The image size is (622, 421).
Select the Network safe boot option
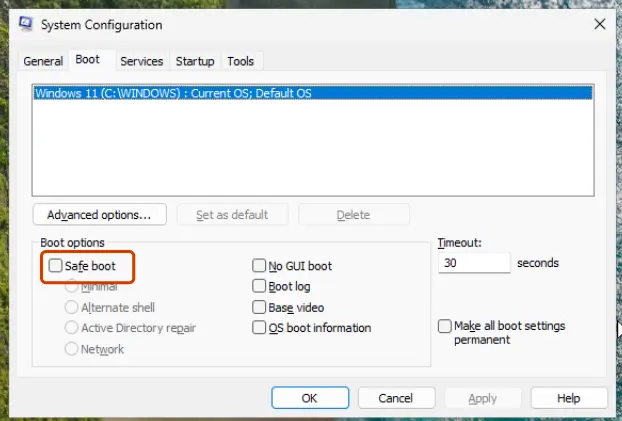coord(71,349)
